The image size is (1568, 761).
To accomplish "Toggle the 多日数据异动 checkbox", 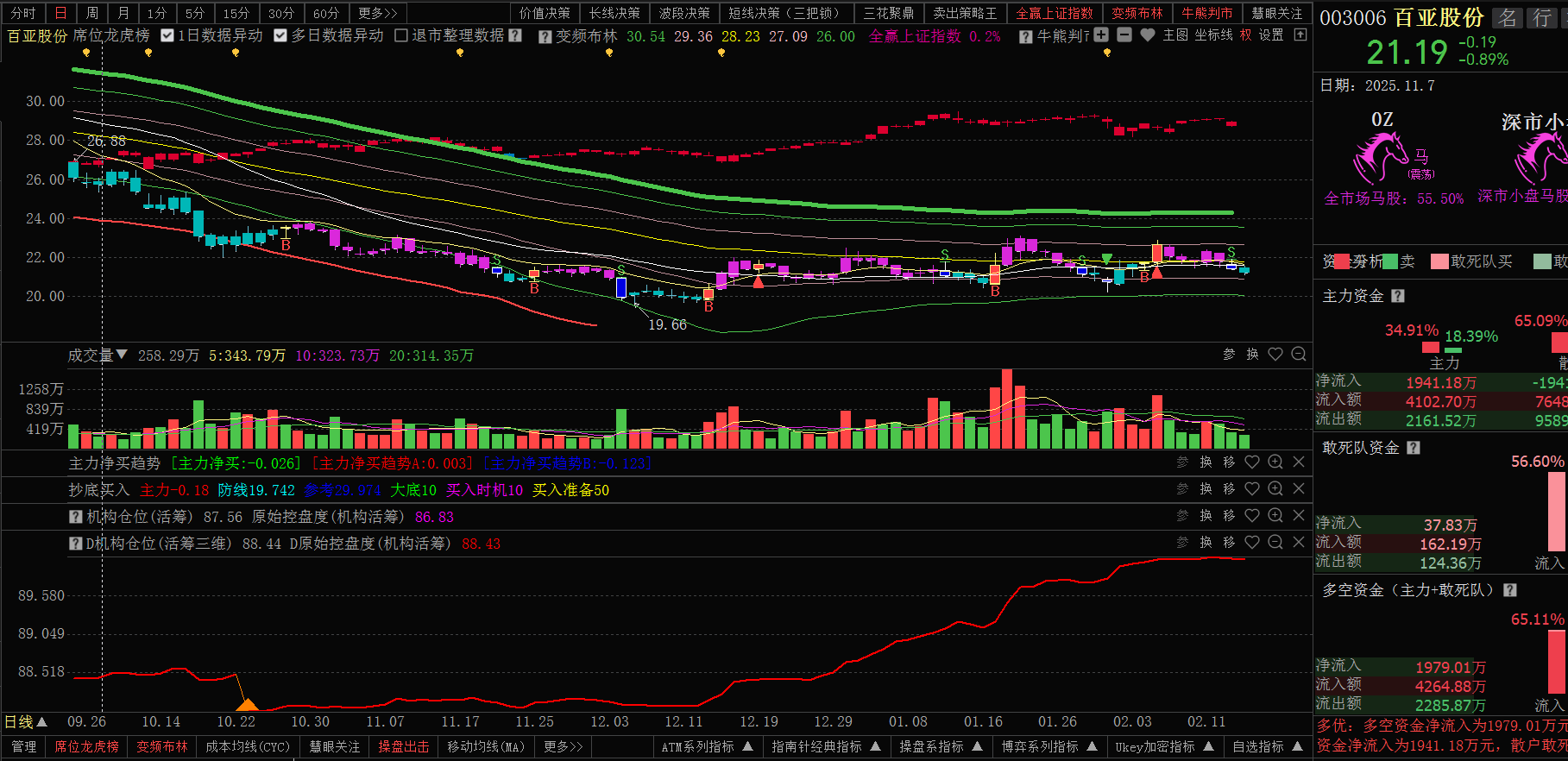I will pos(280,35).
